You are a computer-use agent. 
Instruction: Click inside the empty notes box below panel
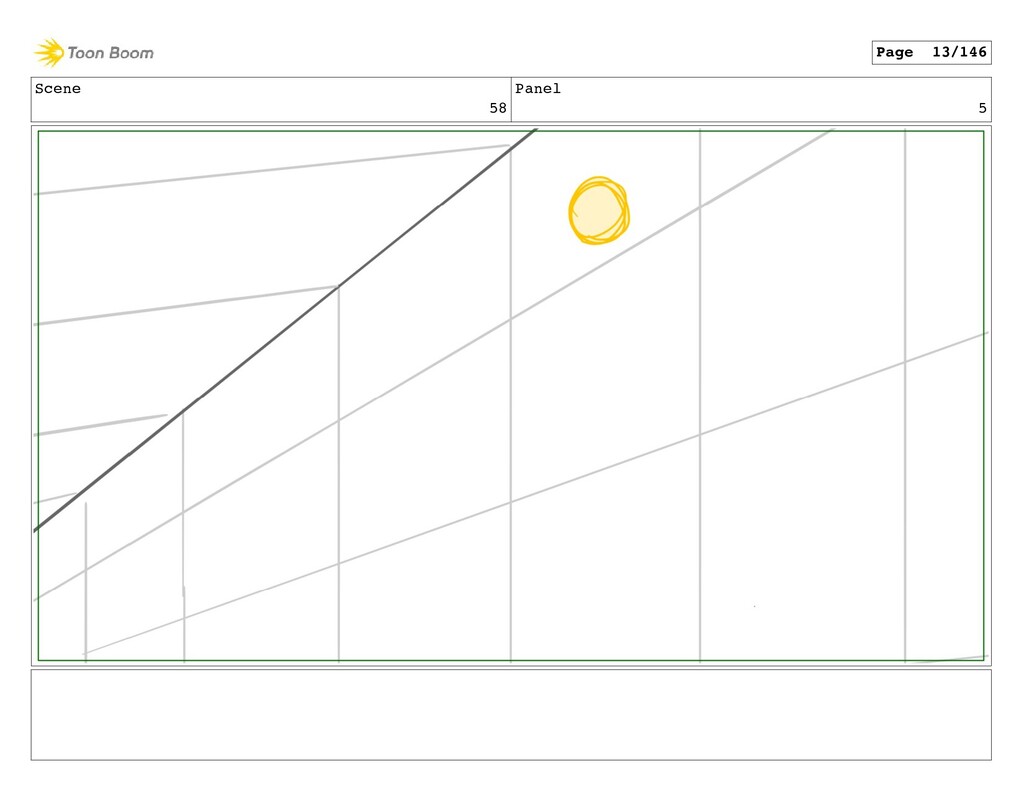coord(511,715)
